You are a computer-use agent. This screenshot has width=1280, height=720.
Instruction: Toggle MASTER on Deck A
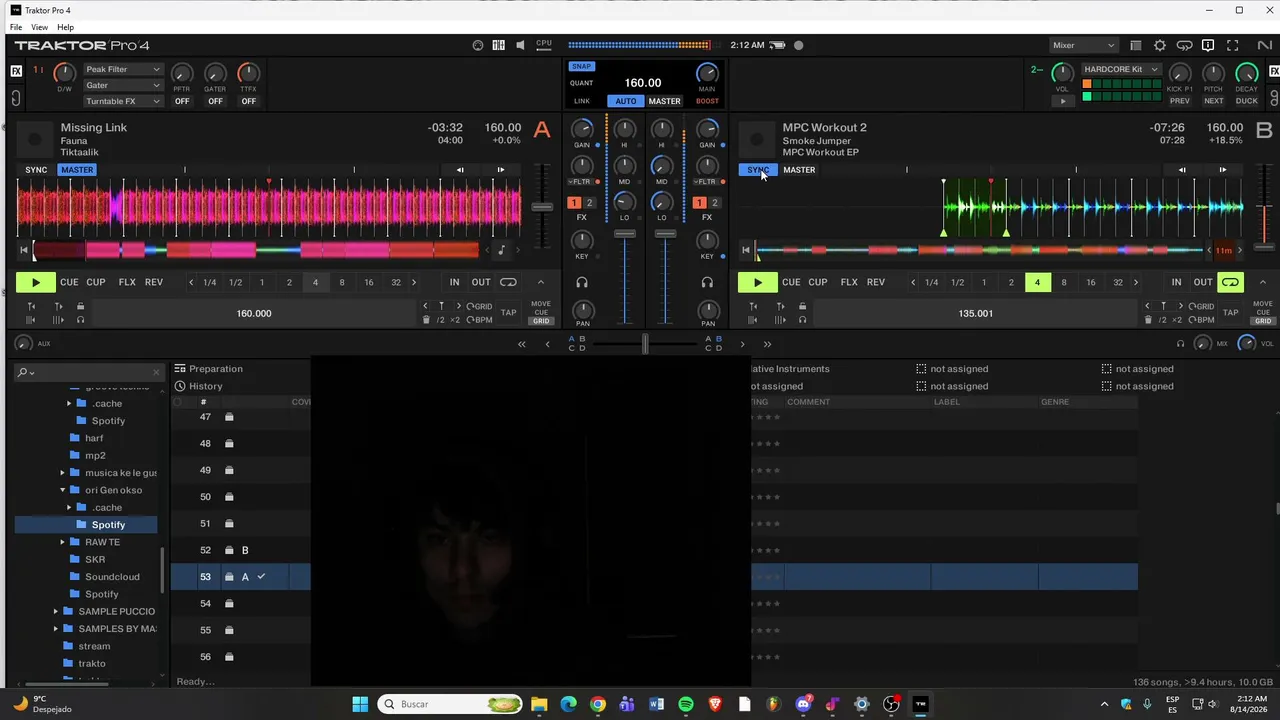[x=77, y=170]
